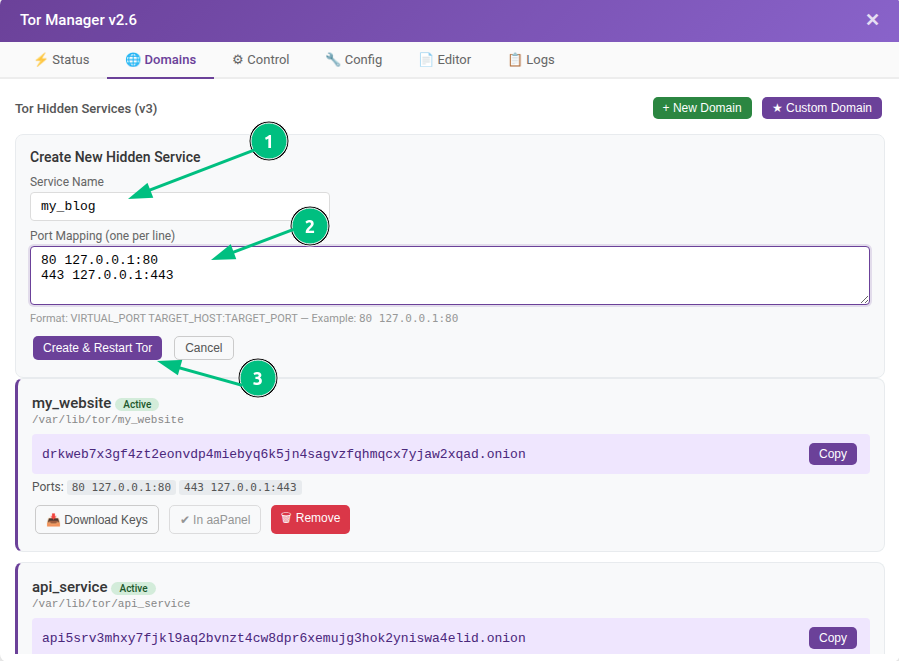Click the Custom Domain button

point(822,108)
